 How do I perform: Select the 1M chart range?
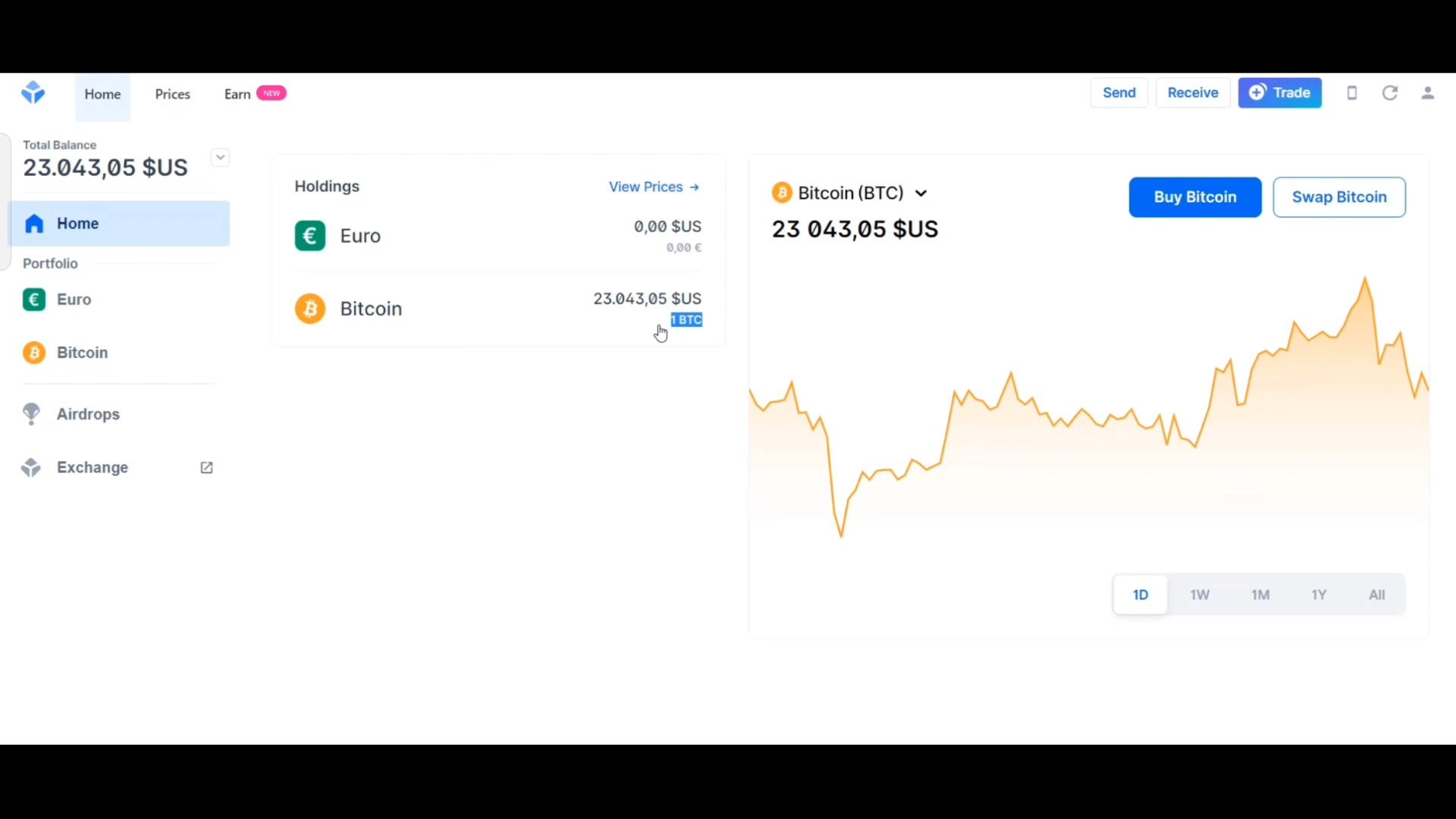coord(1260,595)
